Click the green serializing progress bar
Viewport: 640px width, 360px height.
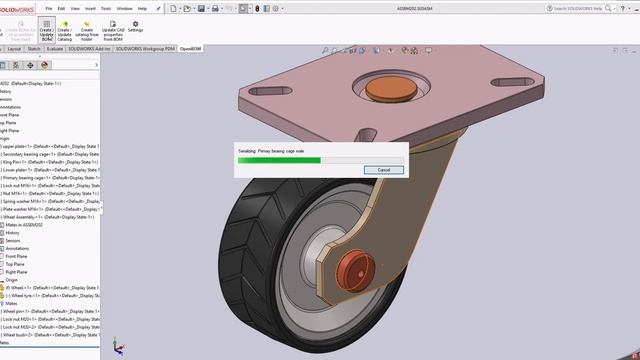point(279,160)
